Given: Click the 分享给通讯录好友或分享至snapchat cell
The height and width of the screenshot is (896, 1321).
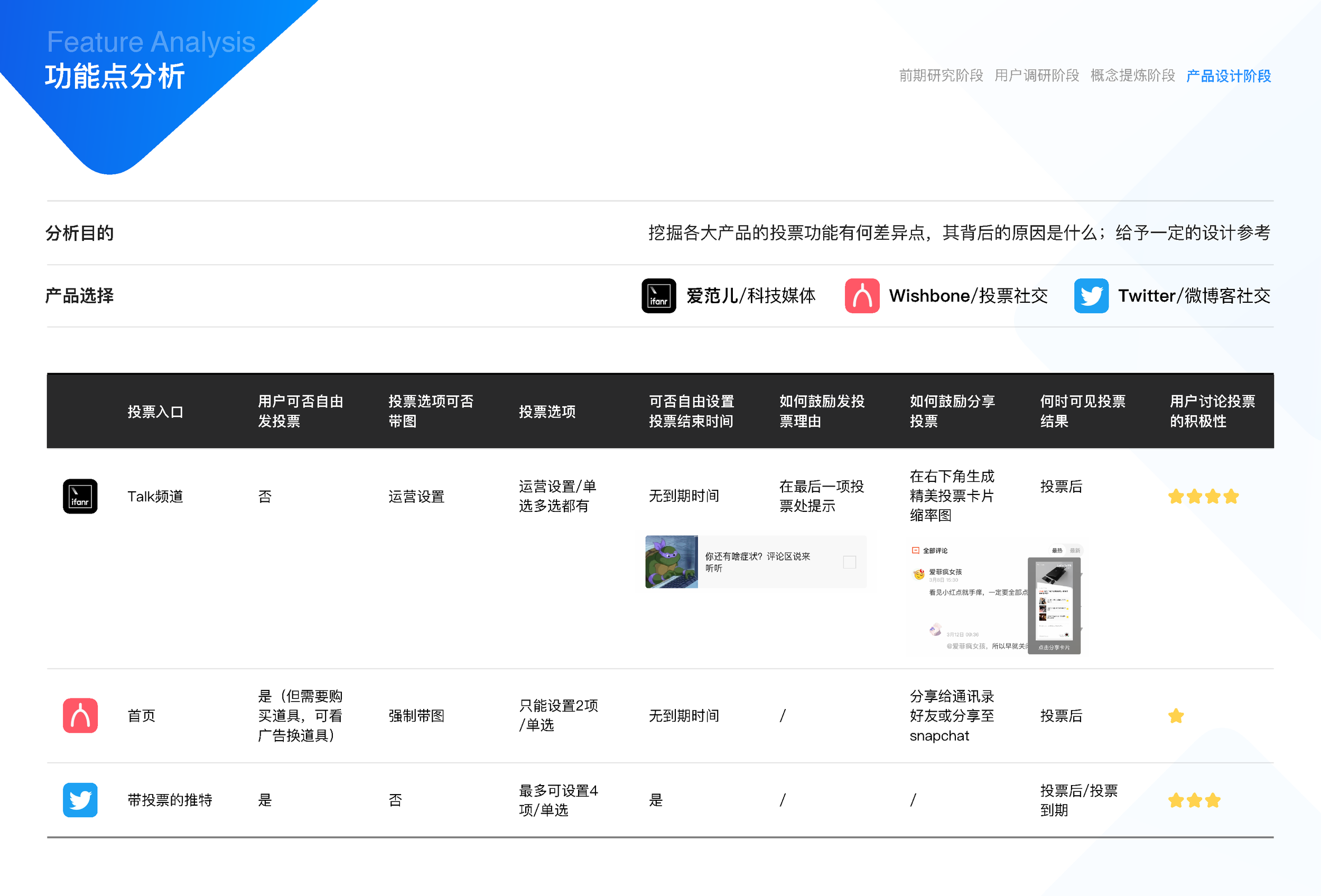Looking at the screenshot, I should (952, 716).
